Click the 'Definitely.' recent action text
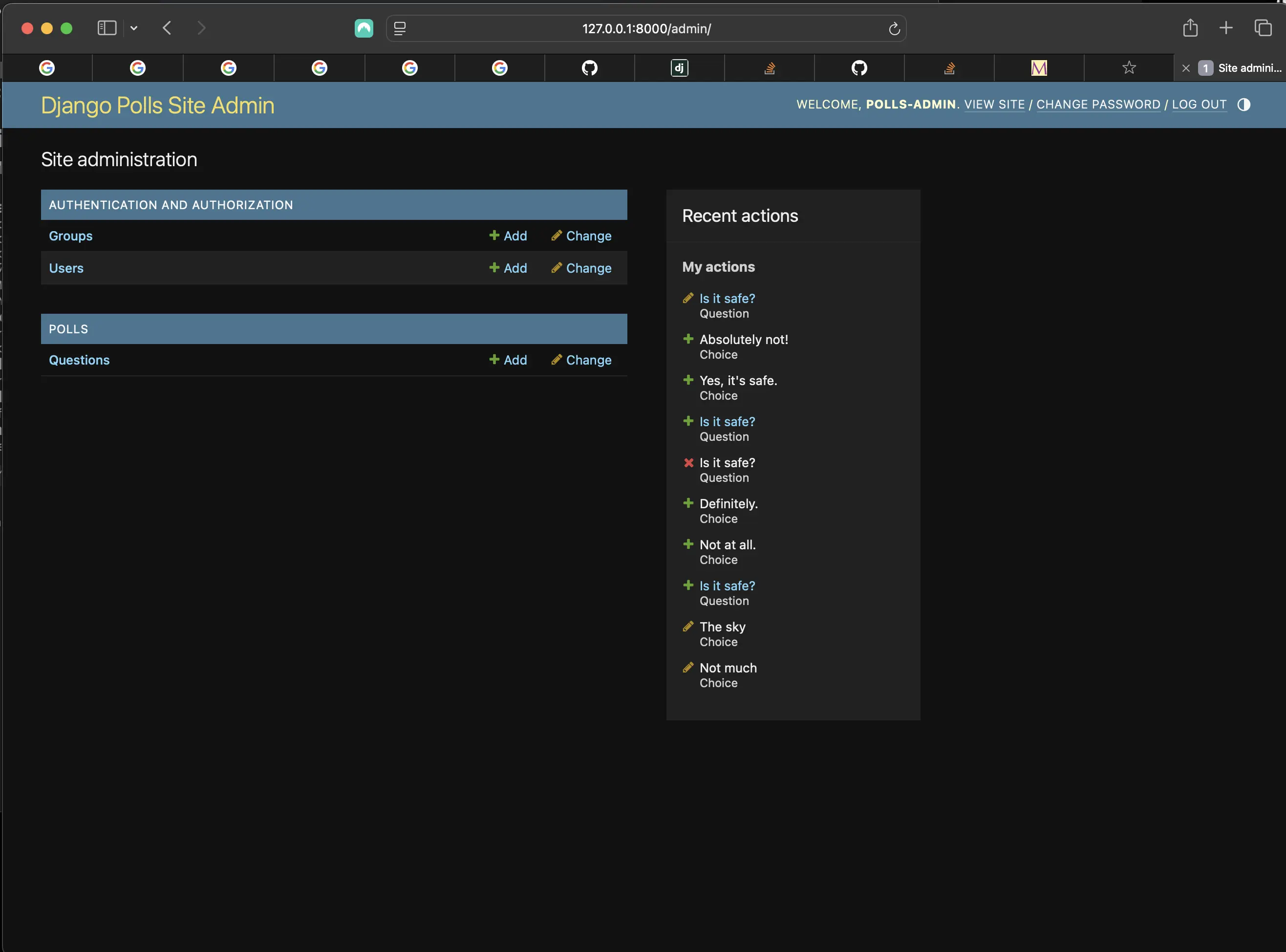Image resolution: width=1286 pixels, height=952 pixels. pos(729,504)
